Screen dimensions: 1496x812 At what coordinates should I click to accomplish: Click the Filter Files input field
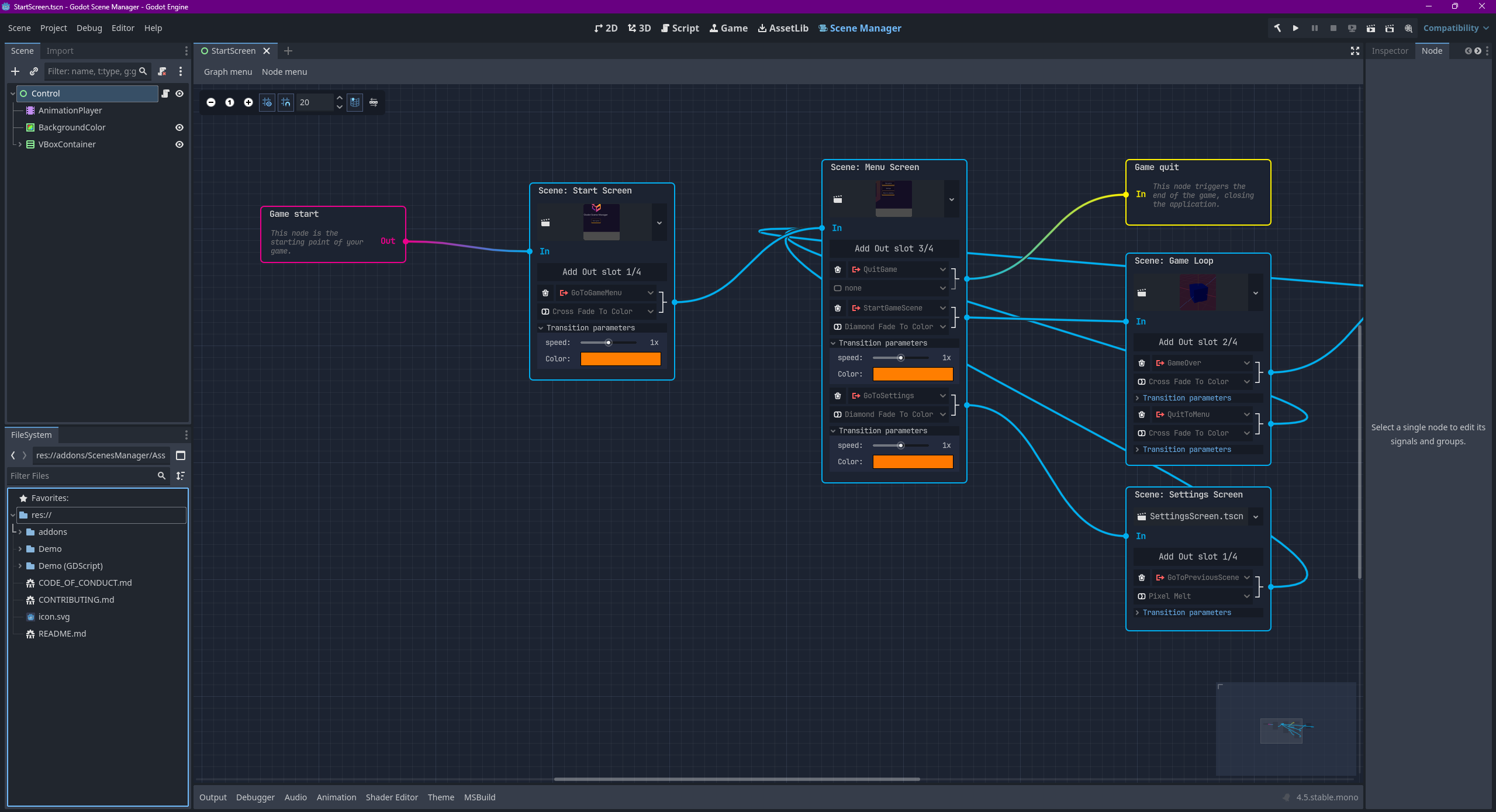[x=82, y=476]
